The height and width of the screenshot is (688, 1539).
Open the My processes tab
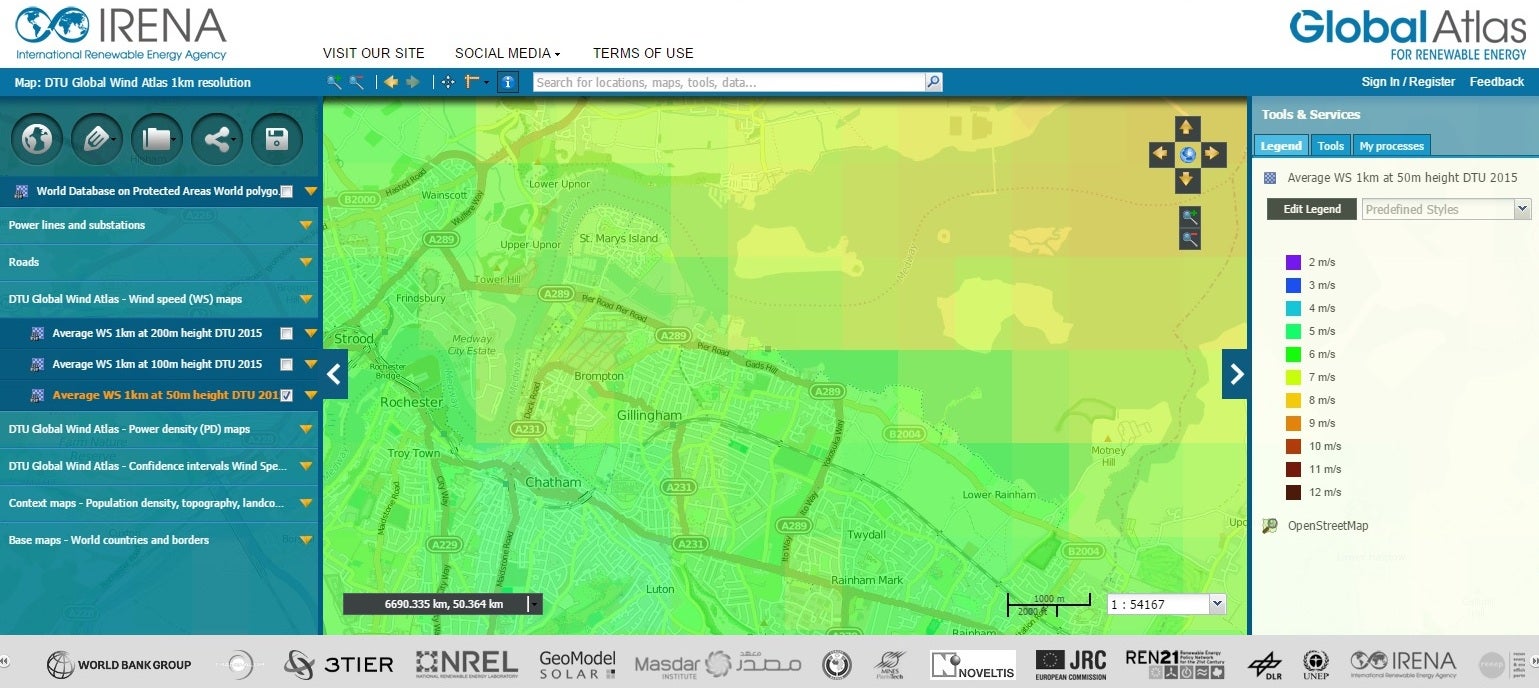(x=1390, y=146)
